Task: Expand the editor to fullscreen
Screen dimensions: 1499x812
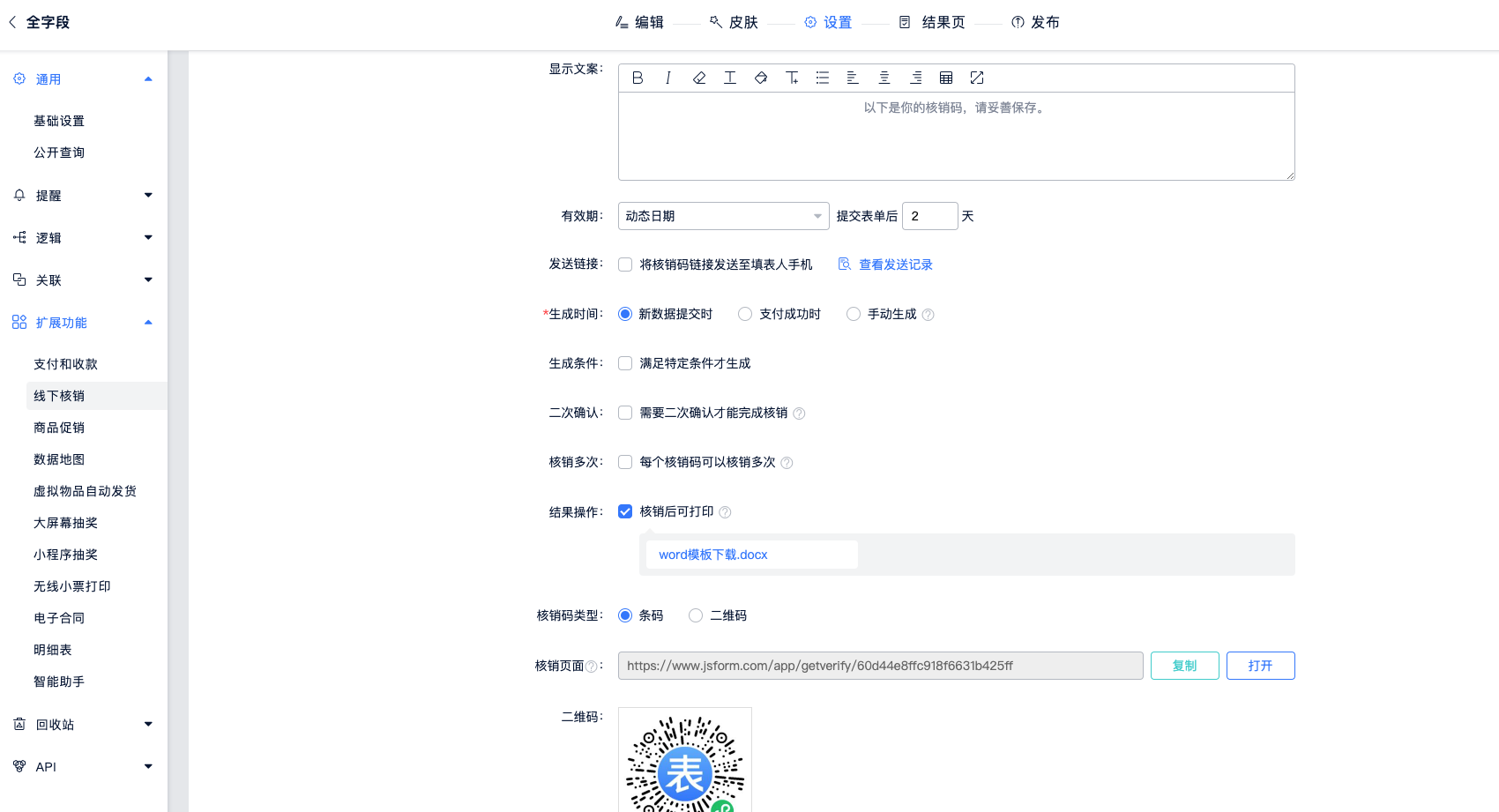Action: point(977,78)
